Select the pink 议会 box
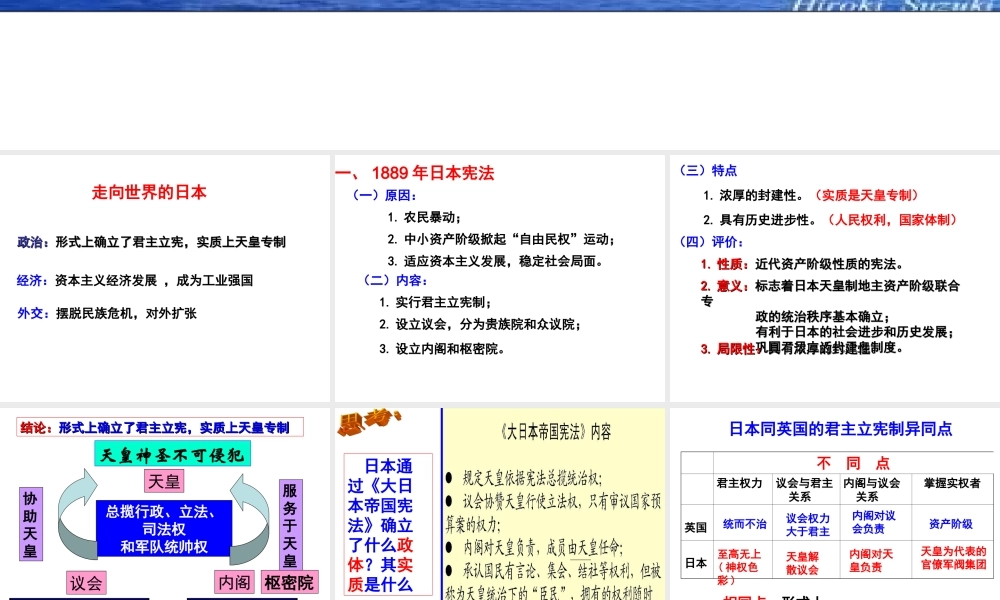The image size is (1000, 600). click(86, 583)
